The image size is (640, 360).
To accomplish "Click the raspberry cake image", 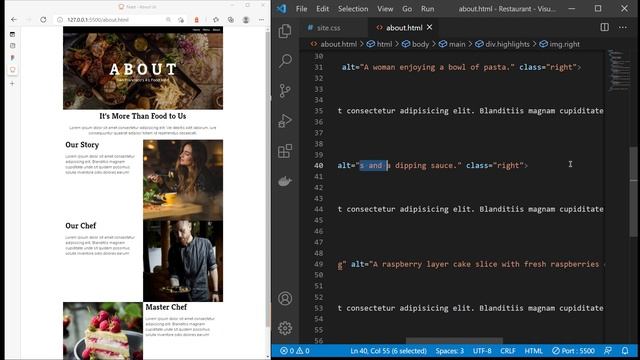I will click(103, 331).
